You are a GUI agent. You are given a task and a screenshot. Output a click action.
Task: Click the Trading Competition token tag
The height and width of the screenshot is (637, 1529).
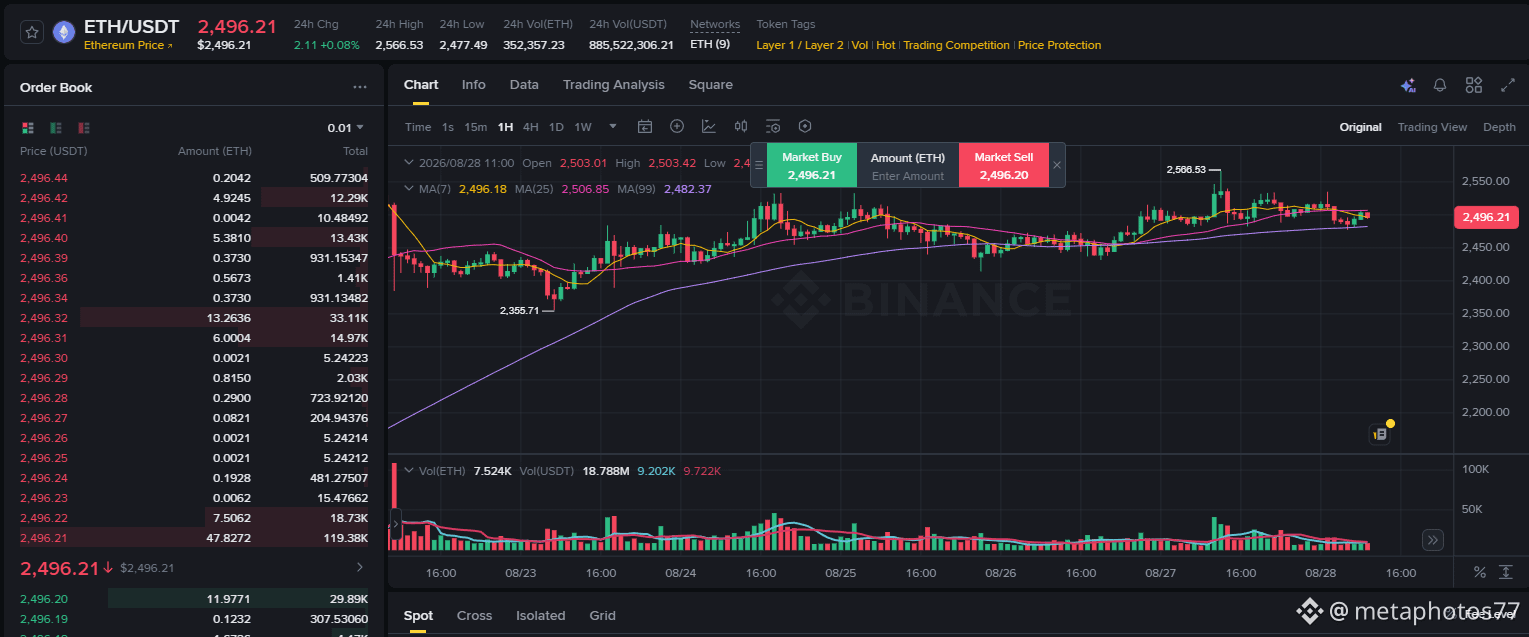[956, 45]
